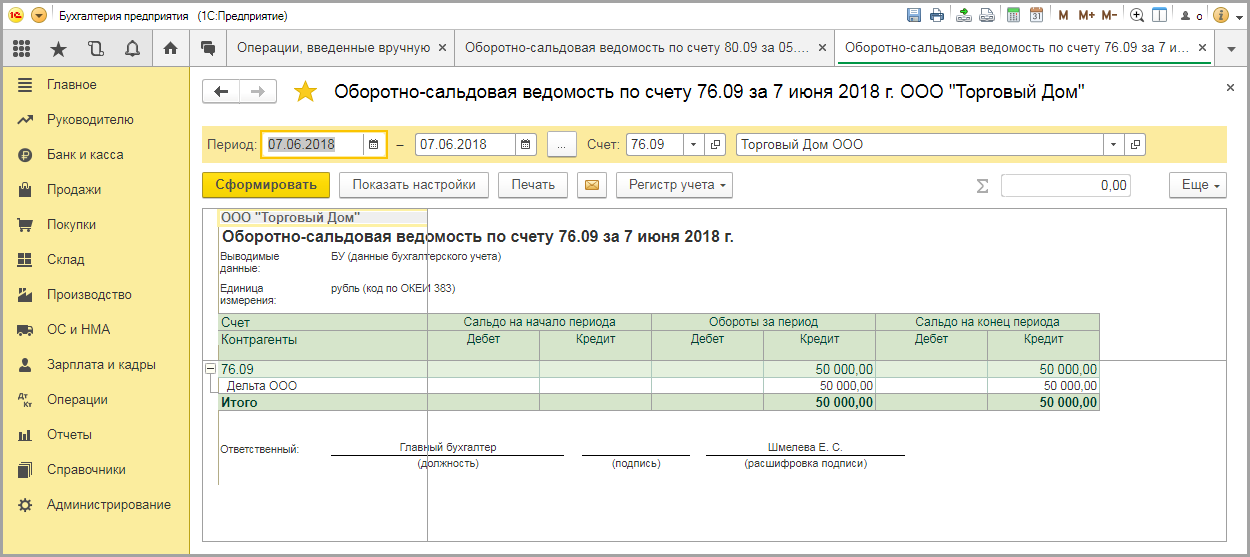Click the M+ add-to-memory button

tap(1085, 15)
